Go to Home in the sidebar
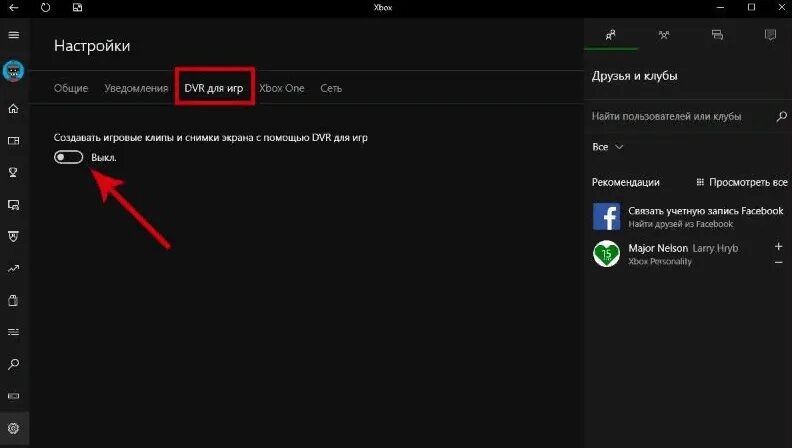This screenshot has width=792, height=448. click(14, 109)
